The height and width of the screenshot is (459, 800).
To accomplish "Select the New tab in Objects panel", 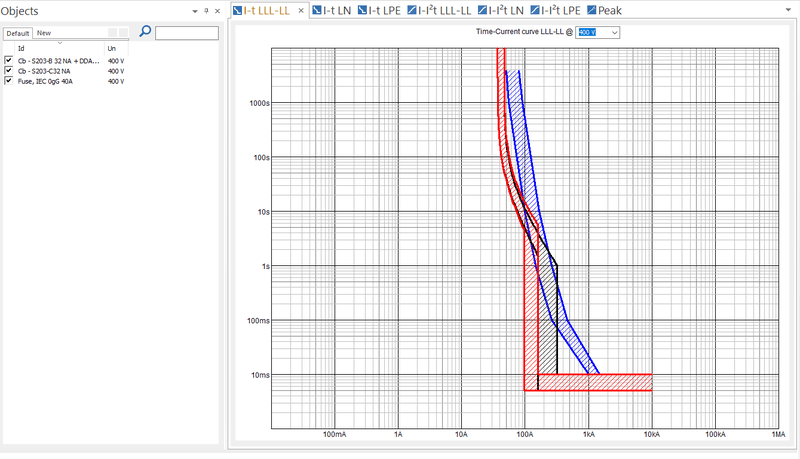I will pyautogui.click(x=44, y=33).
